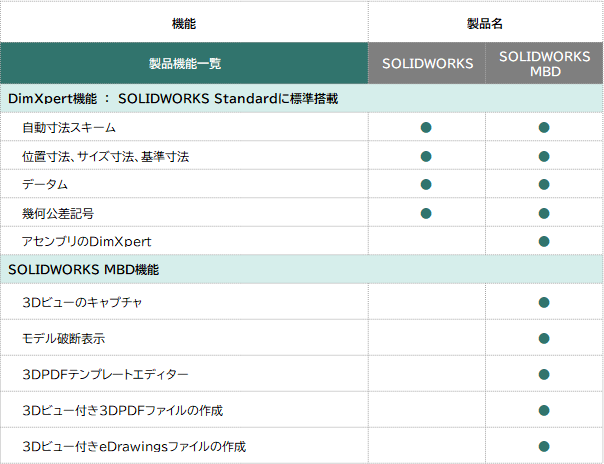The height and width of the screenshot is (464, 604).
Task: Click the 幾何公差記号 row label
Action: pyautogui.click(x=57, y=213)
